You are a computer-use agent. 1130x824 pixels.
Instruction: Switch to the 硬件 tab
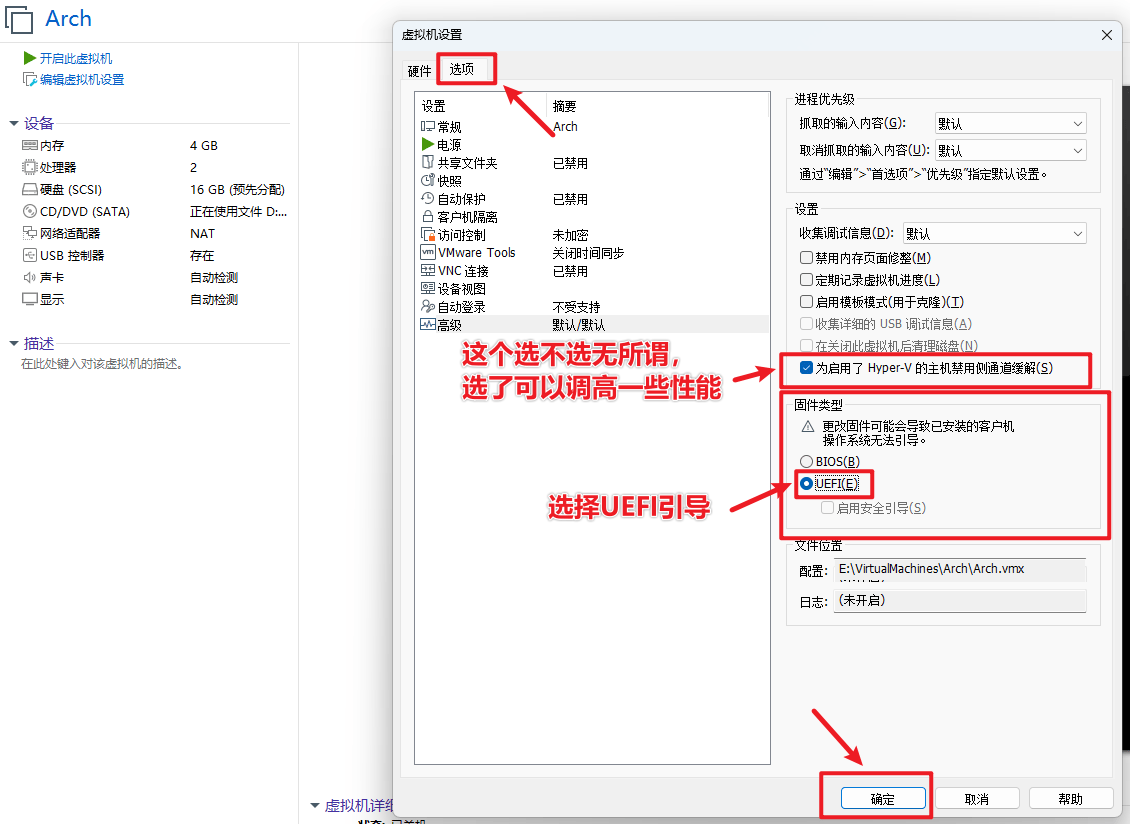pos(419,71)
